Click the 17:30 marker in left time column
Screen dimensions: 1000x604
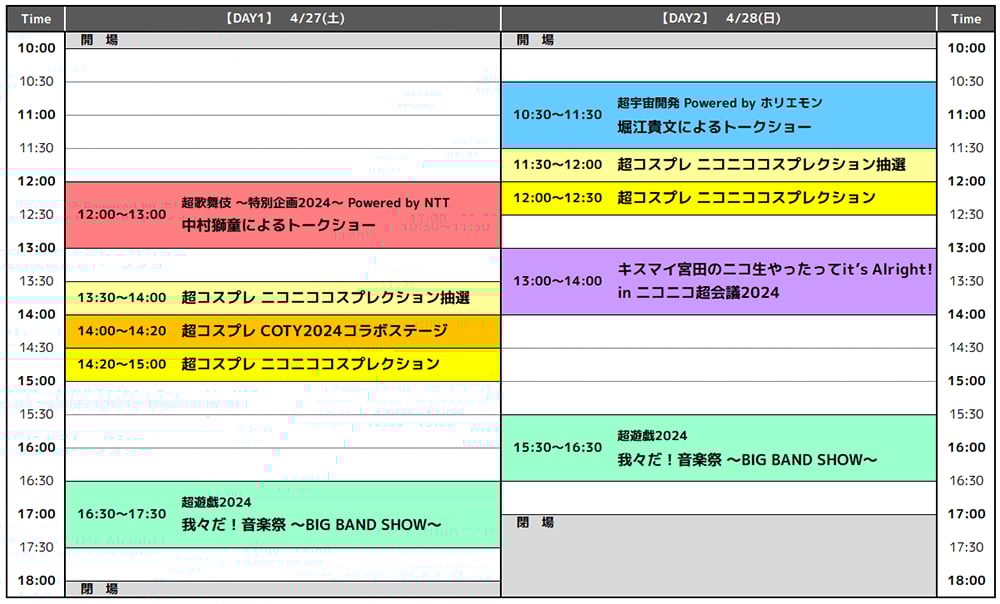[x=36, y=547]
